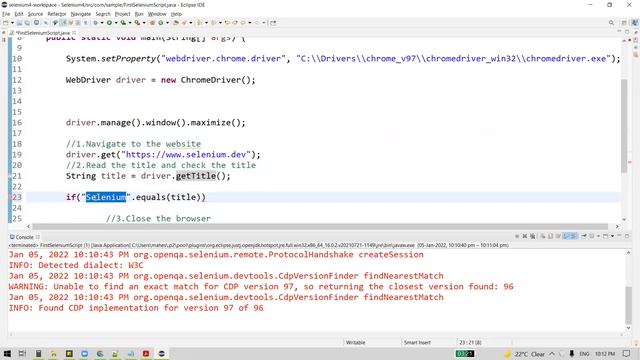
Task: Open the Coverage dropdown arrow
Action: click(x=130, y=23)
